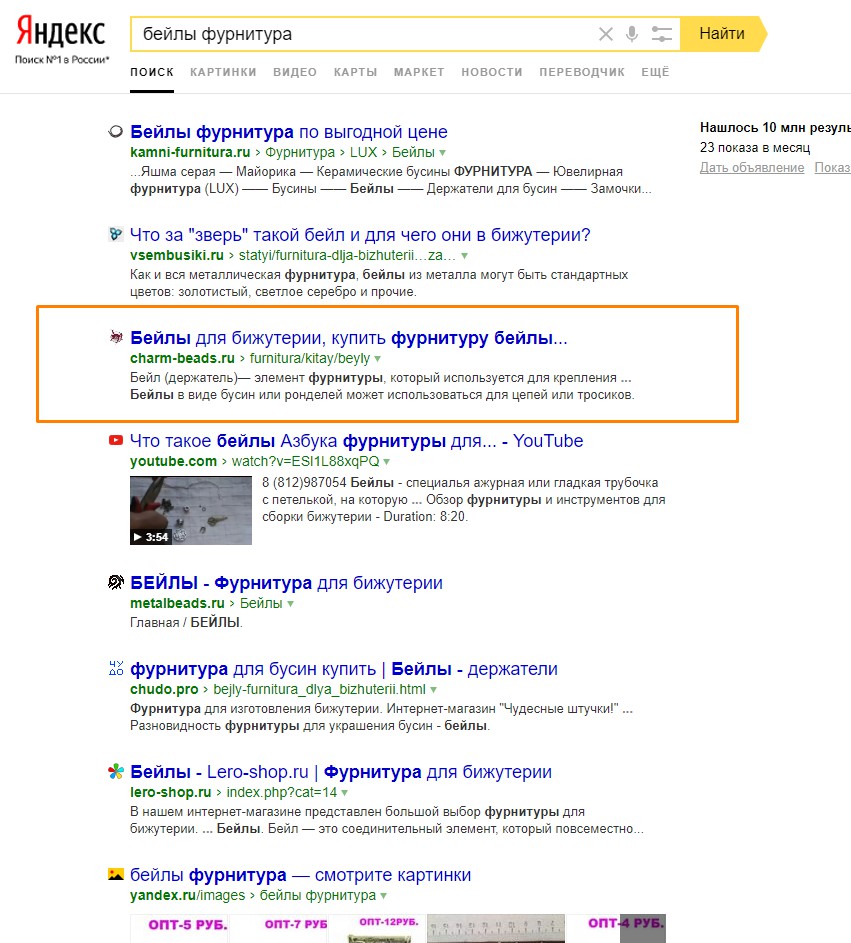Expand arrow after charm-beads.ru furnitura/kitay/beyly

pos(378,359)
